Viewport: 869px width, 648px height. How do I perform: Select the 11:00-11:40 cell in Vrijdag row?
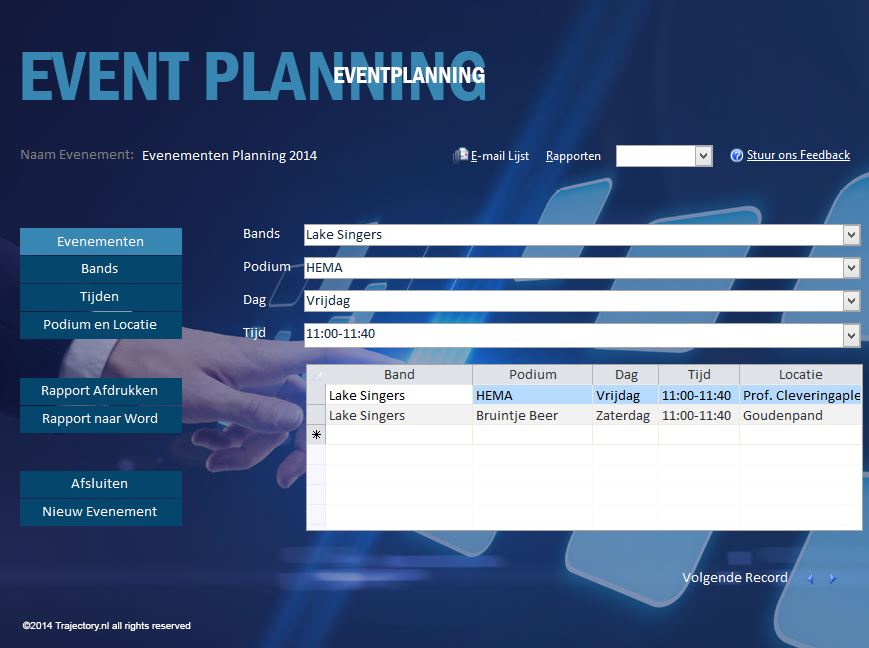(x=699, y=395)
